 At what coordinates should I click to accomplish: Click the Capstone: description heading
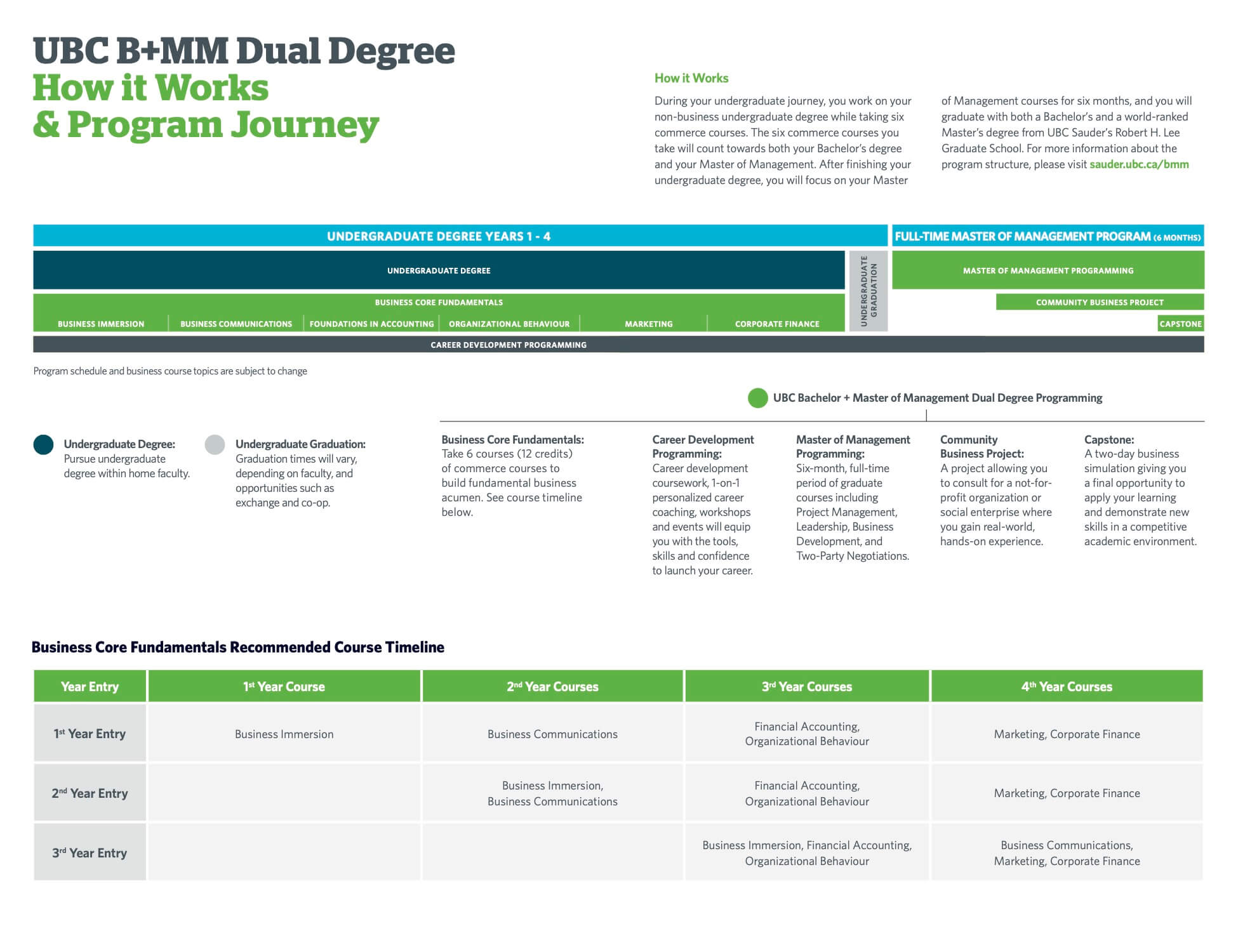[1108, 440]
